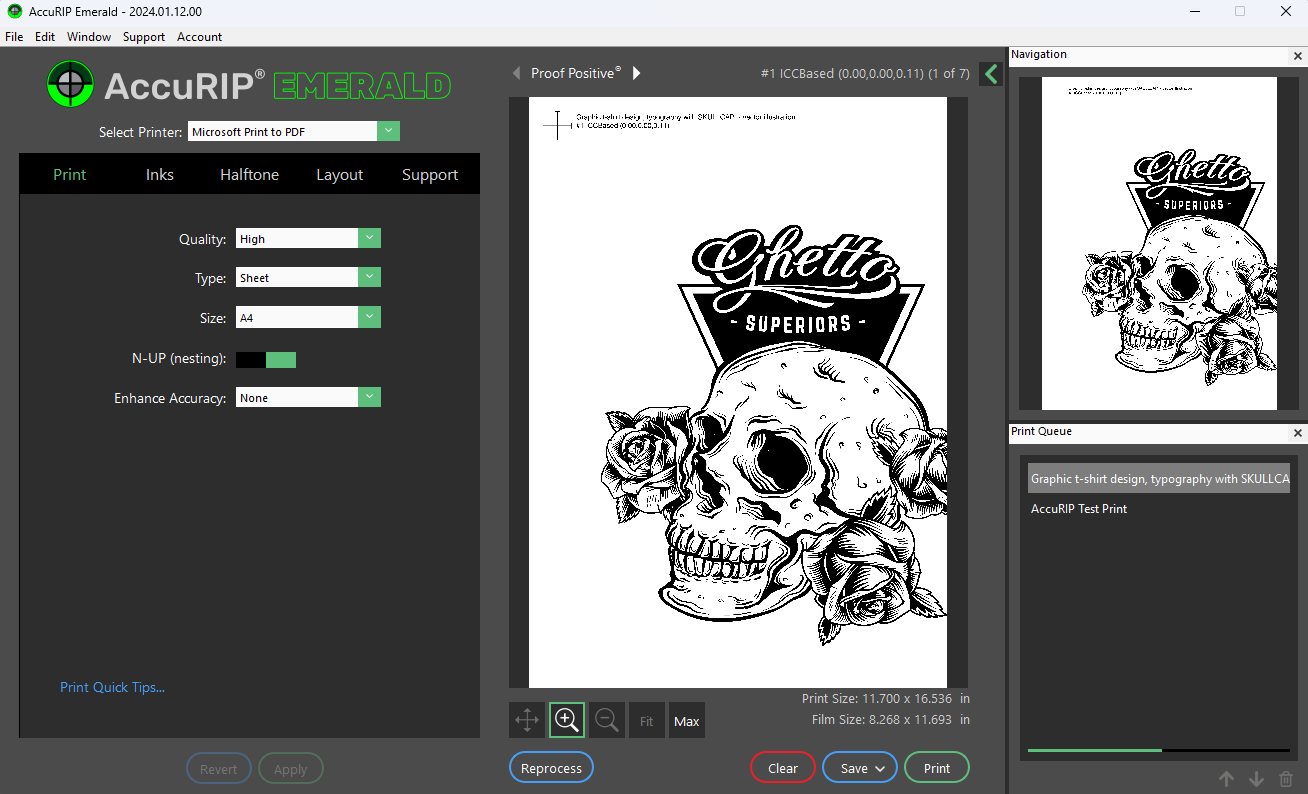Expand the Save button options

[880, 769]
